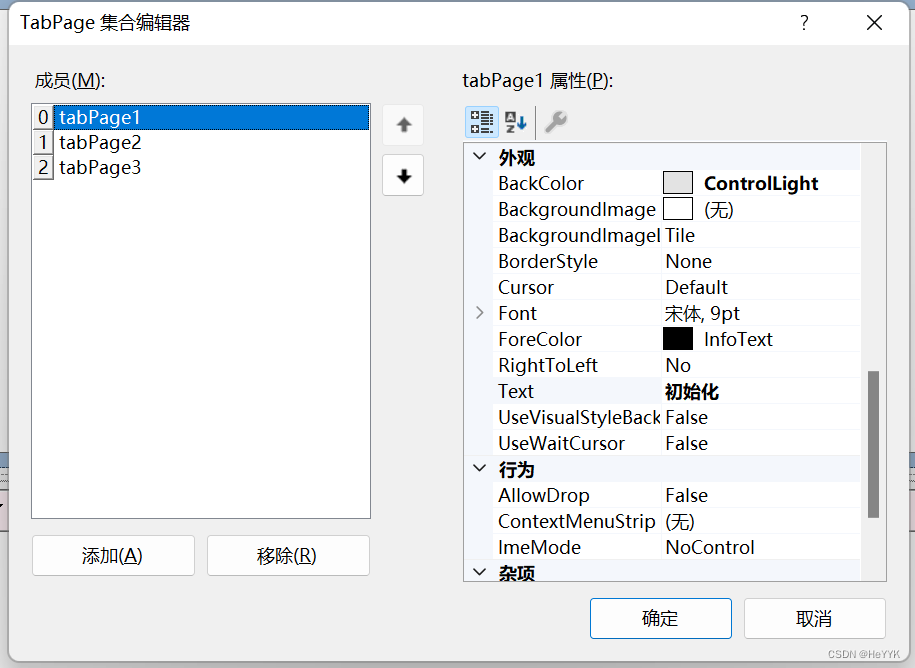Click the ForeColor value InfoText
This screenshot has width=915, height=668.
[738, 339]
